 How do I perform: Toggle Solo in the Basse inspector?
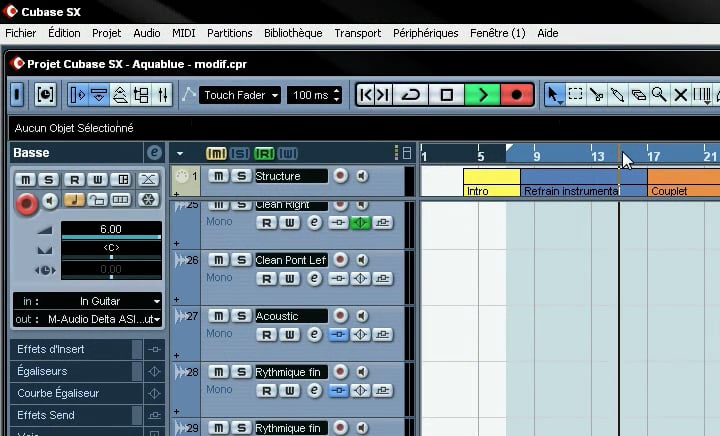click(48, 179)
